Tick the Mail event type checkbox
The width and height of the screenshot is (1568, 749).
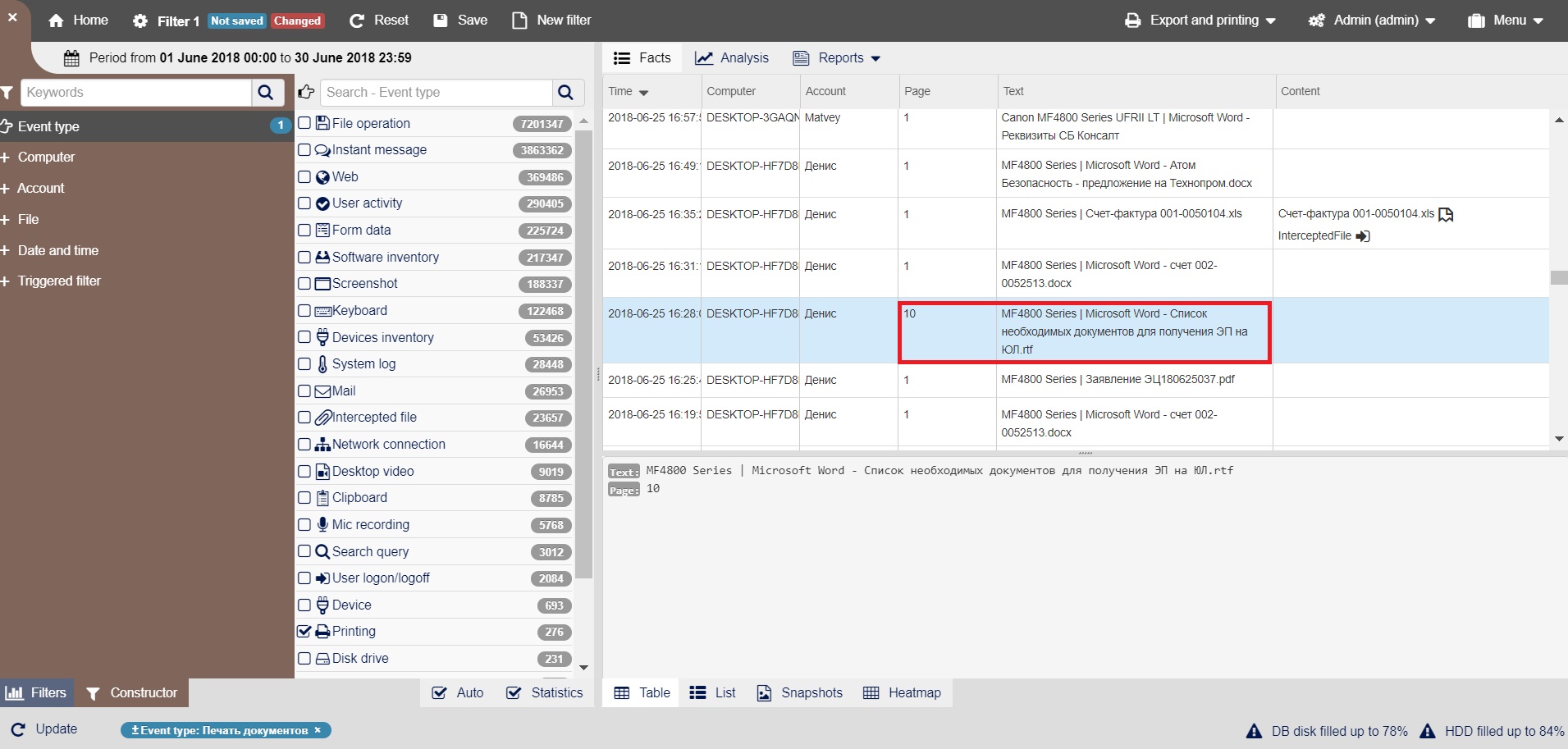tap(304, 391)
